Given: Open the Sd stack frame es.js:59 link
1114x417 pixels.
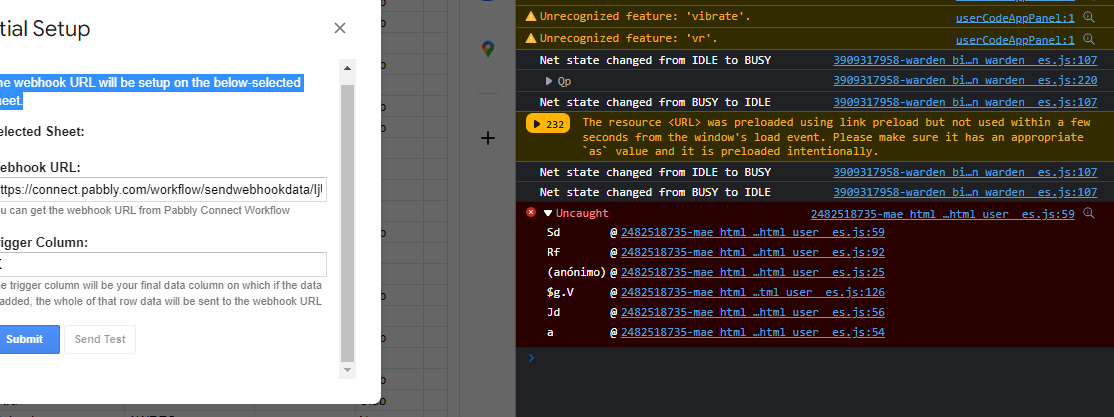Looking at the screenshot, I should click(x=752, y=232).
